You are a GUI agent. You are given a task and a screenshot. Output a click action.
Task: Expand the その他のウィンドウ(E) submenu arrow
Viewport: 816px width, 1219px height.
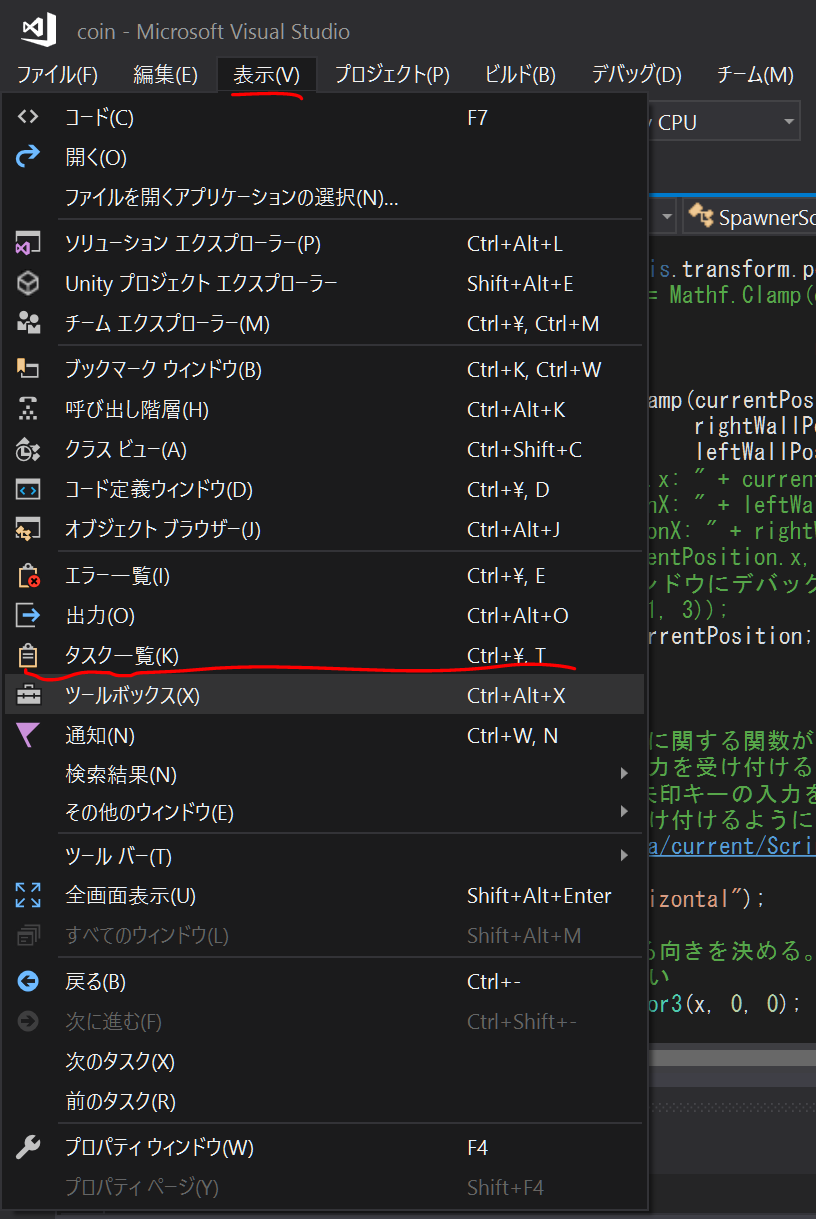pyautogui.click(x=624, y=812)
